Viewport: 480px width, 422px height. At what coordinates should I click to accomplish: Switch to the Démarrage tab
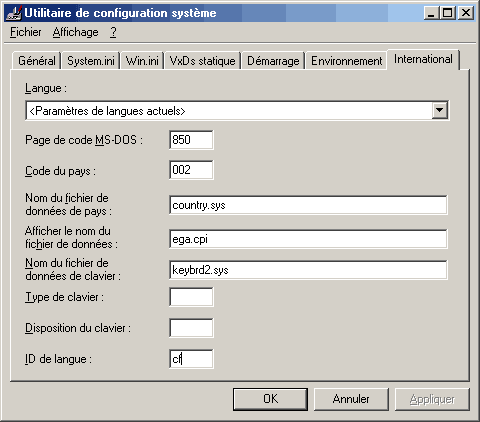tap(273, 61)
